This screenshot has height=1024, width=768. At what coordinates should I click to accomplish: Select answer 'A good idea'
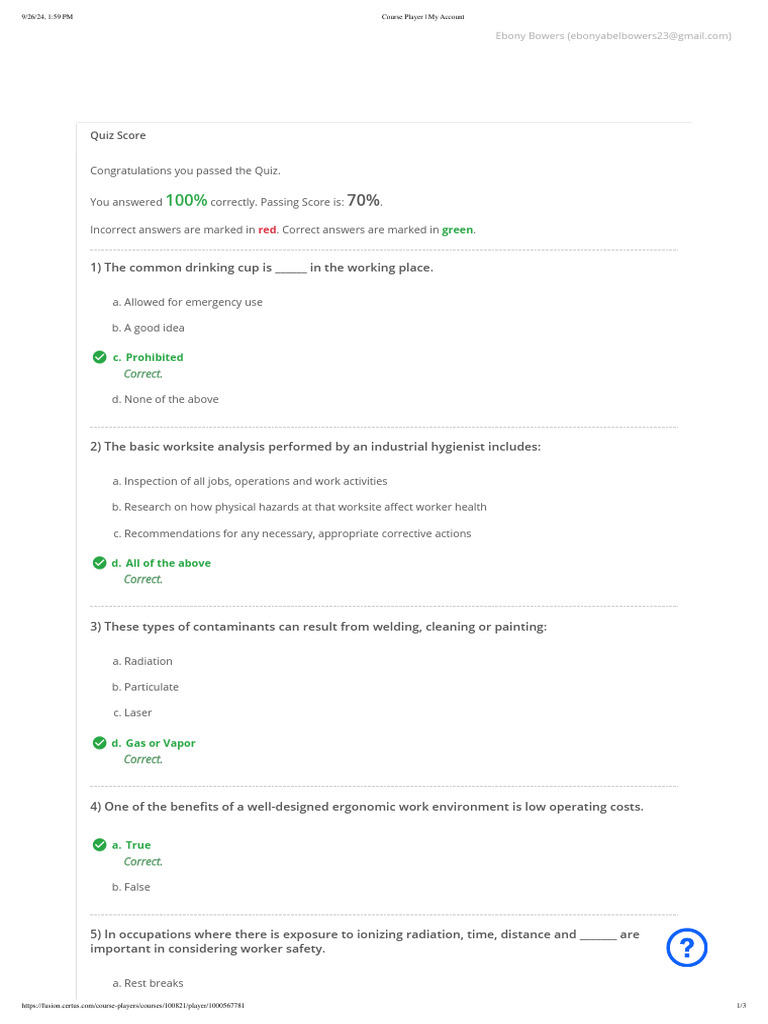[148, 328]
